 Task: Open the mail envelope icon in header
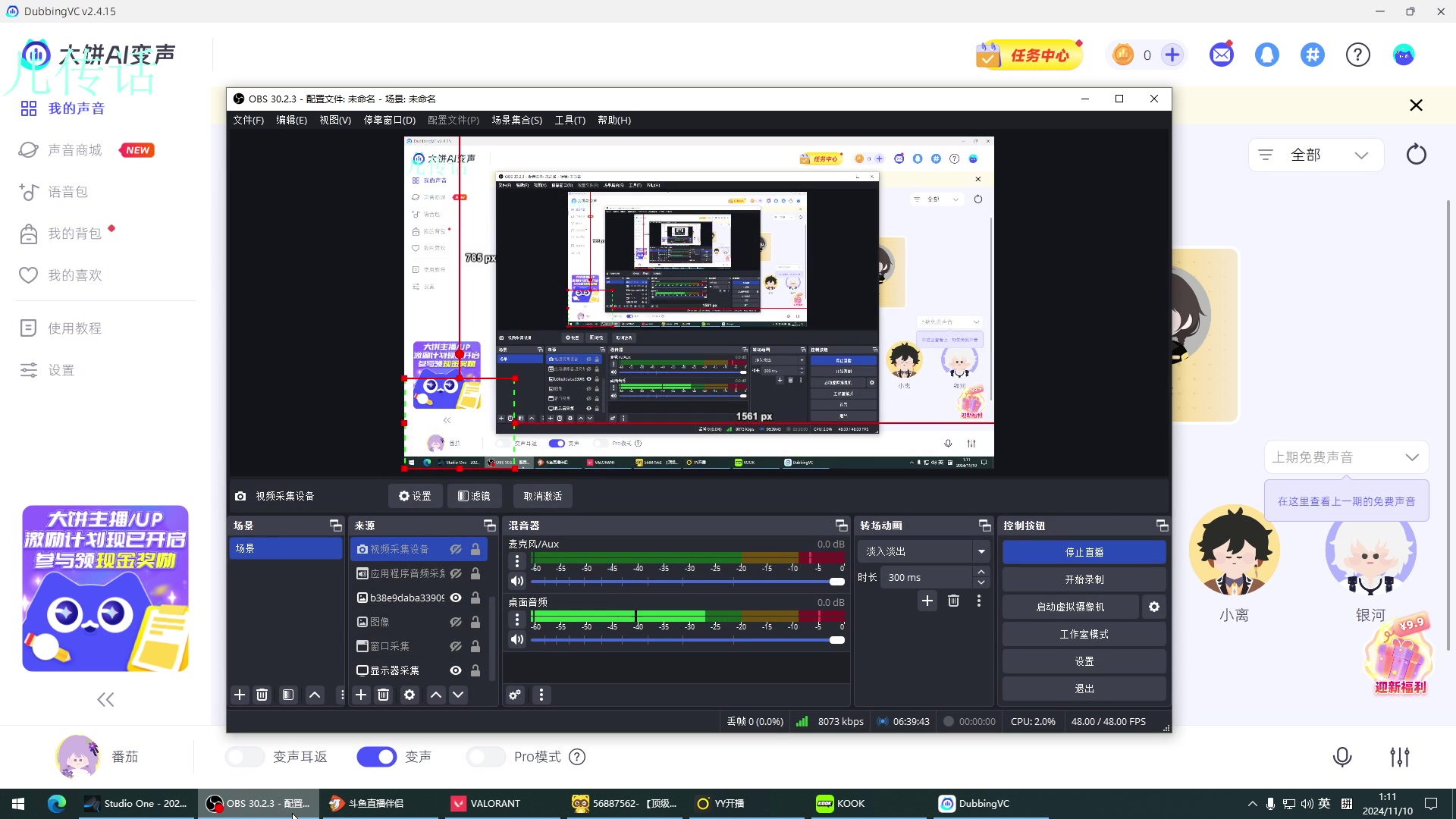point(1222,55)
